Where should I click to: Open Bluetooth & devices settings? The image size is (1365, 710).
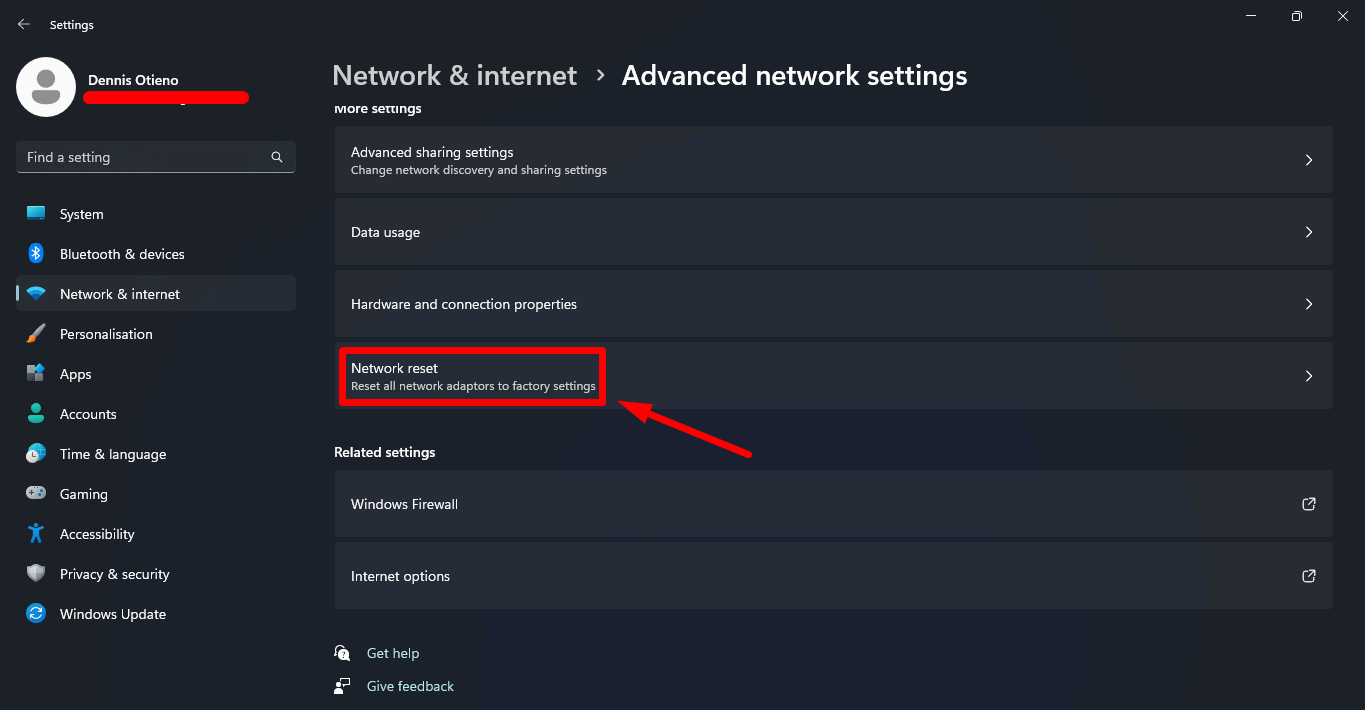[36, 253]
